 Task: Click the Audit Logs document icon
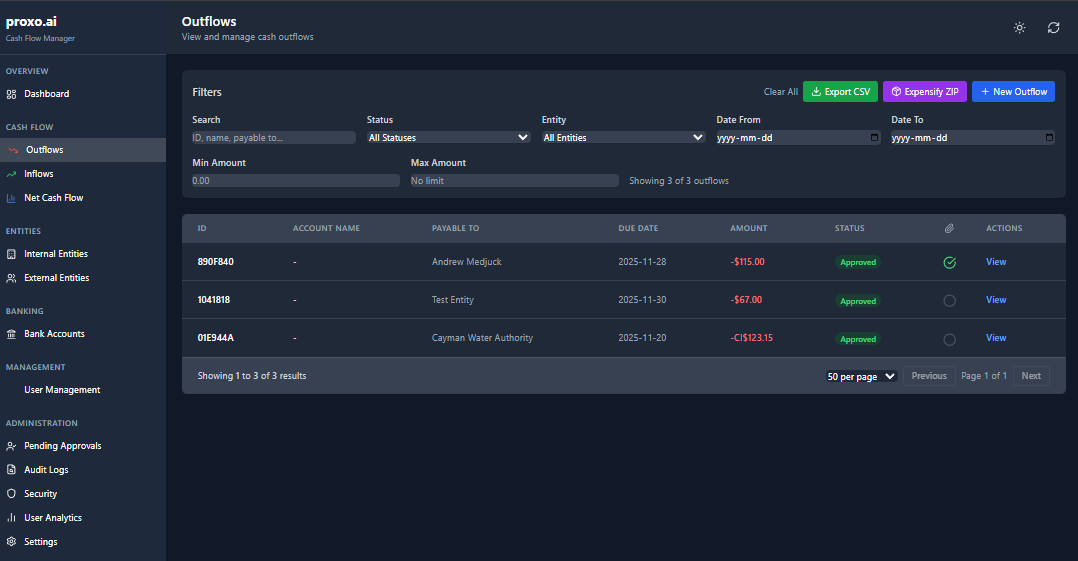coord(11,470)
